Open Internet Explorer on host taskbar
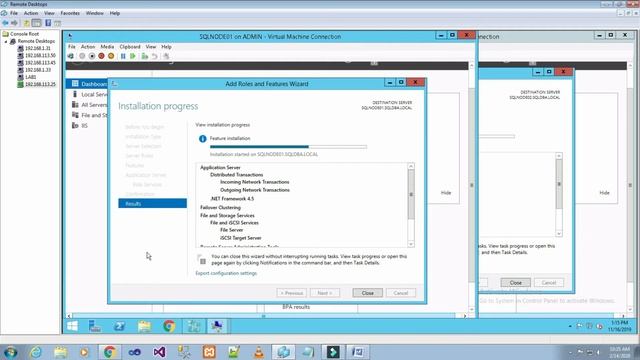Screen dimensions: 640x360 [x=36, y=351]
